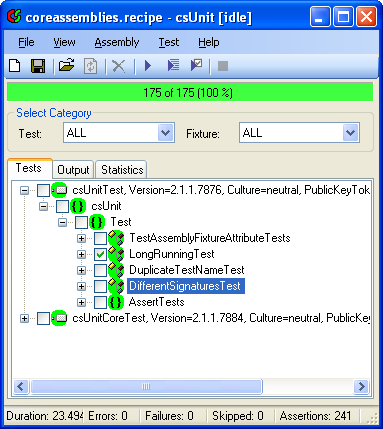The image size is (383, 429).
Task: Expand the DifferentSignaturesTest node
Action: [81, 286]
